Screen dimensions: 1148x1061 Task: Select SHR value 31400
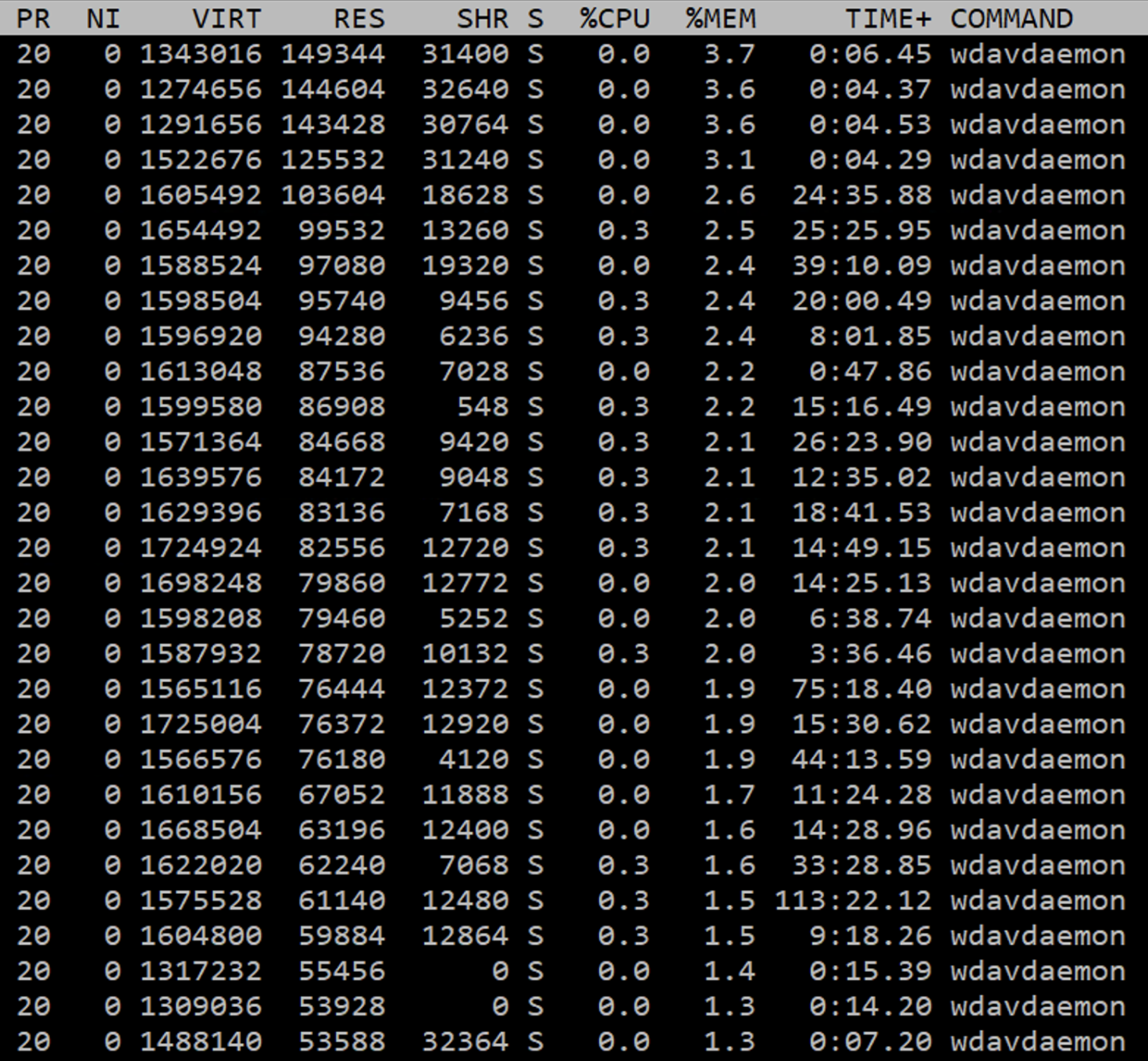[465, 54]
